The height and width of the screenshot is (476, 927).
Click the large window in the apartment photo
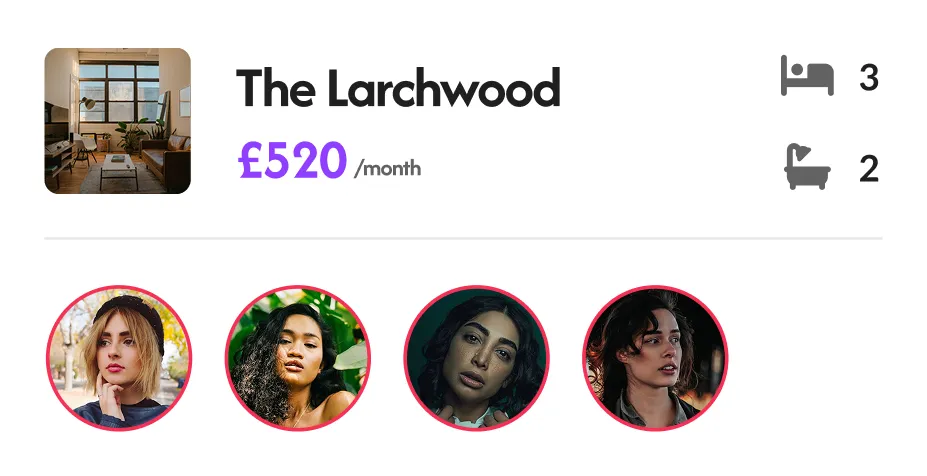click(119, 92)
